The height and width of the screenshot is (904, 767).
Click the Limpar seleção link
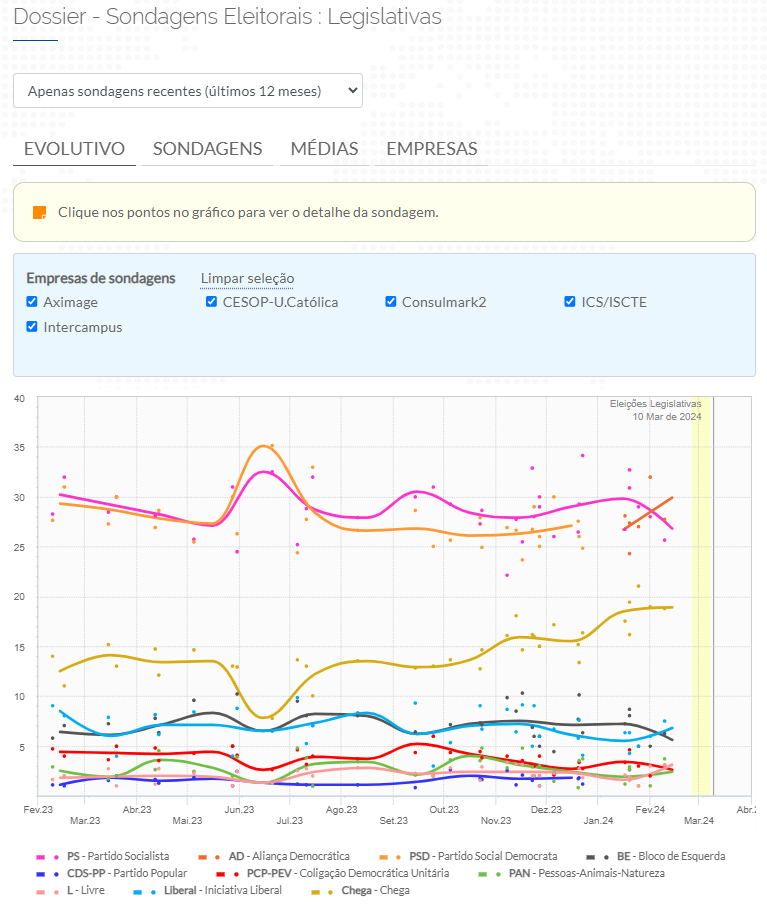[x=247, y=278]
